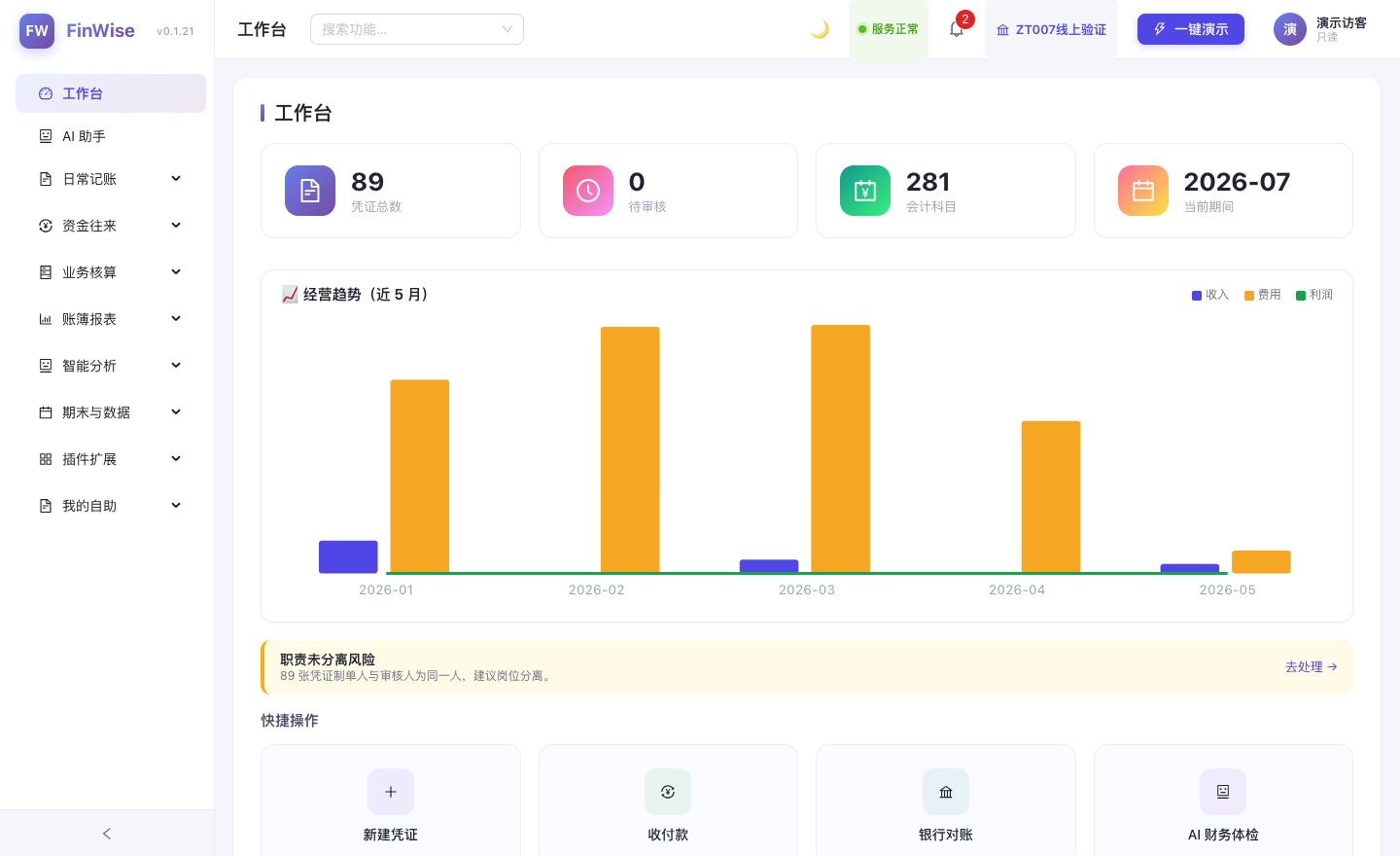Collapse the sidebar with the left arrow
The height and width of the screenshot is (856, 1400).
click(x=107, y=834)
